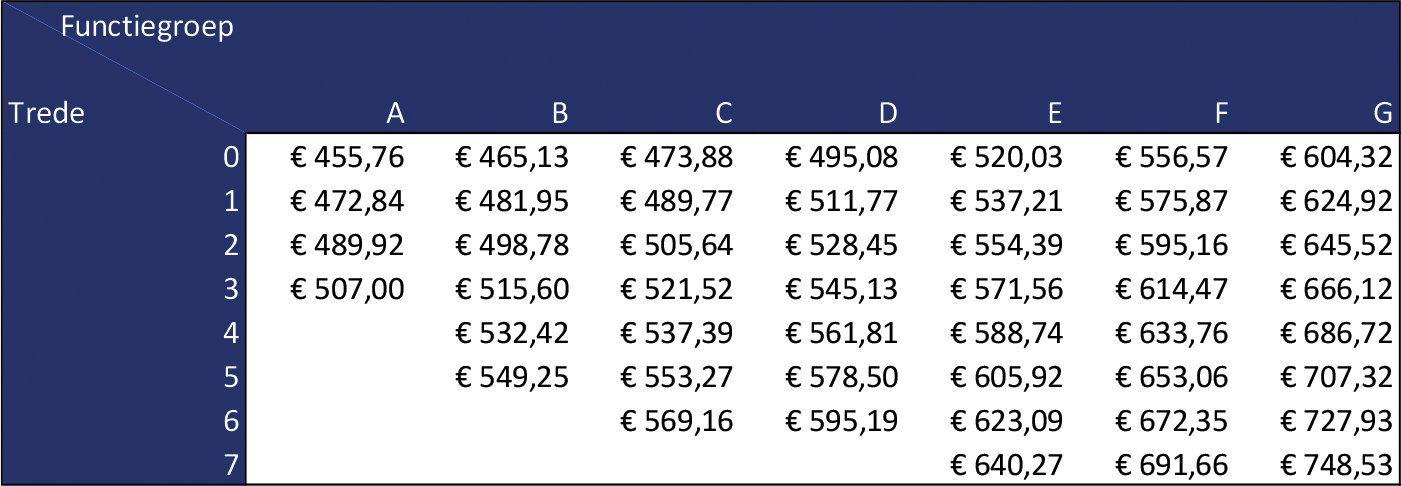Image resolution: width=1401 pixels, height=486 pixels.
Task: Click the € 569,16 cell
Action: (677, 422)
